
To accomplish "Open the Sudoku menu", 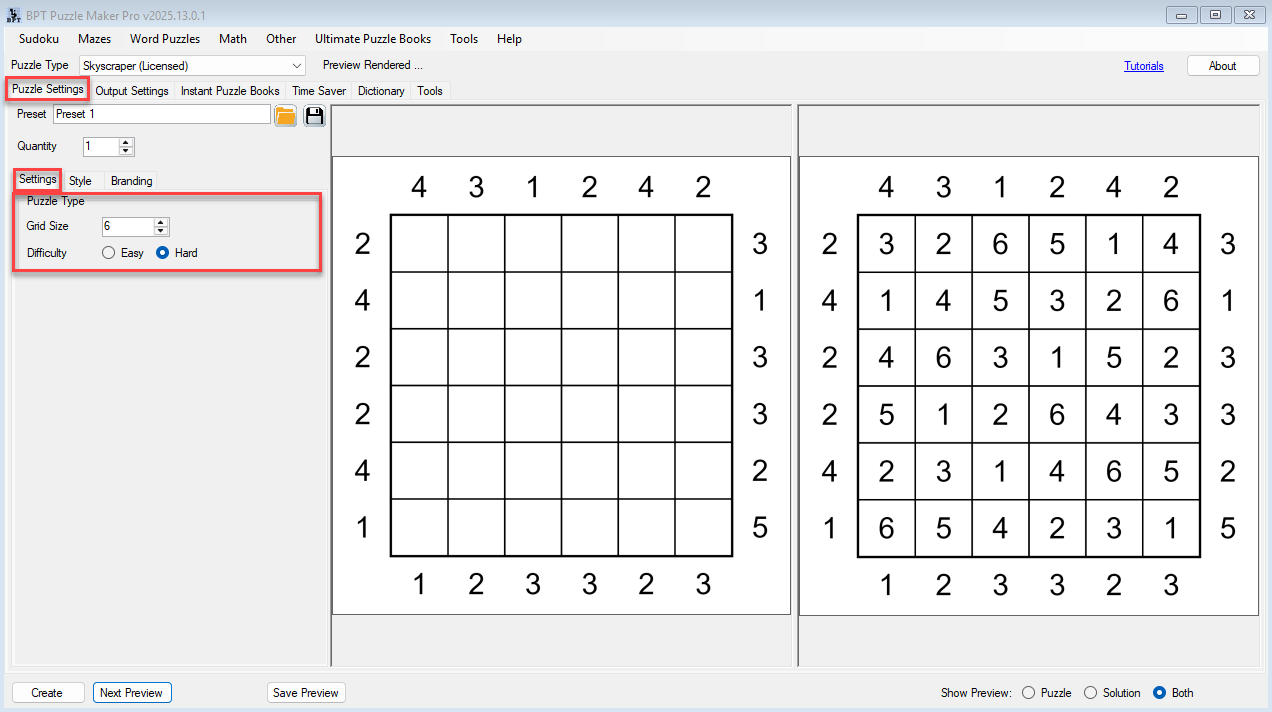I will pyautogui.click(x=39, y=39).
